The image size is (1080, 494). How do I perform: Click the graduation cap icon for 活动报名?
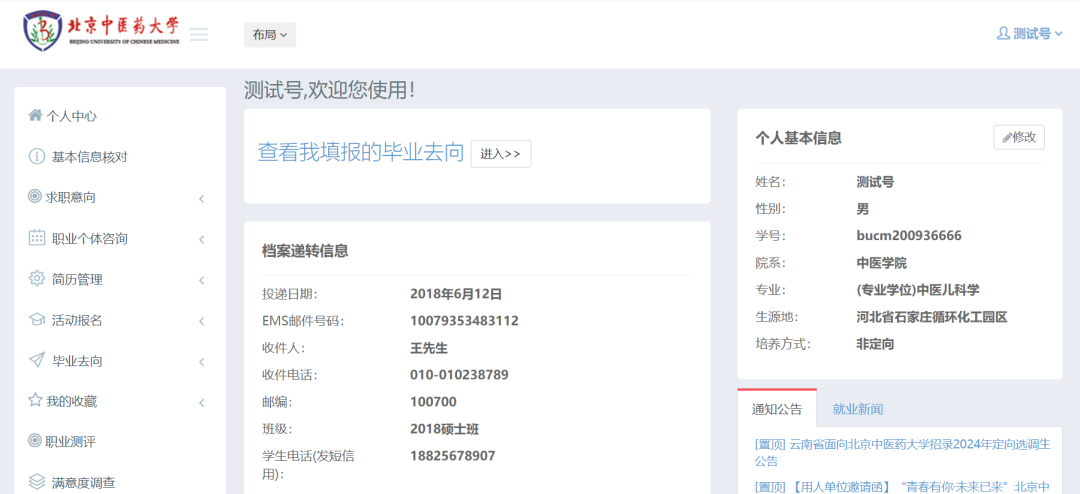pos(37,320)
